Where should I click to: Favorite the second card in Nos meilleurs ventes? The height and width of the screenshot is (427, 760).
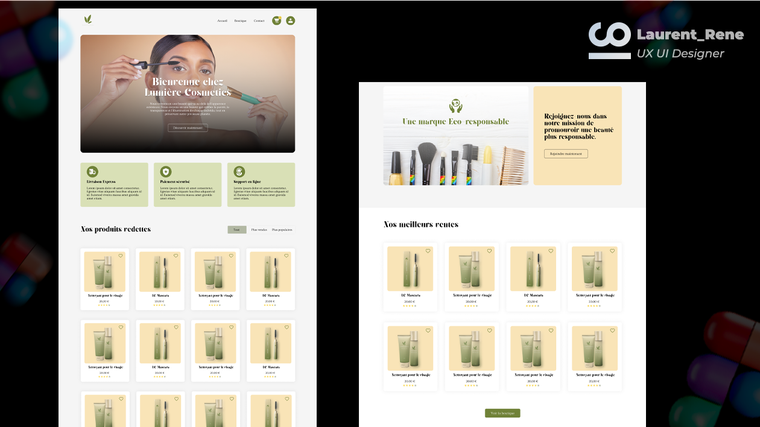[490, 251]
